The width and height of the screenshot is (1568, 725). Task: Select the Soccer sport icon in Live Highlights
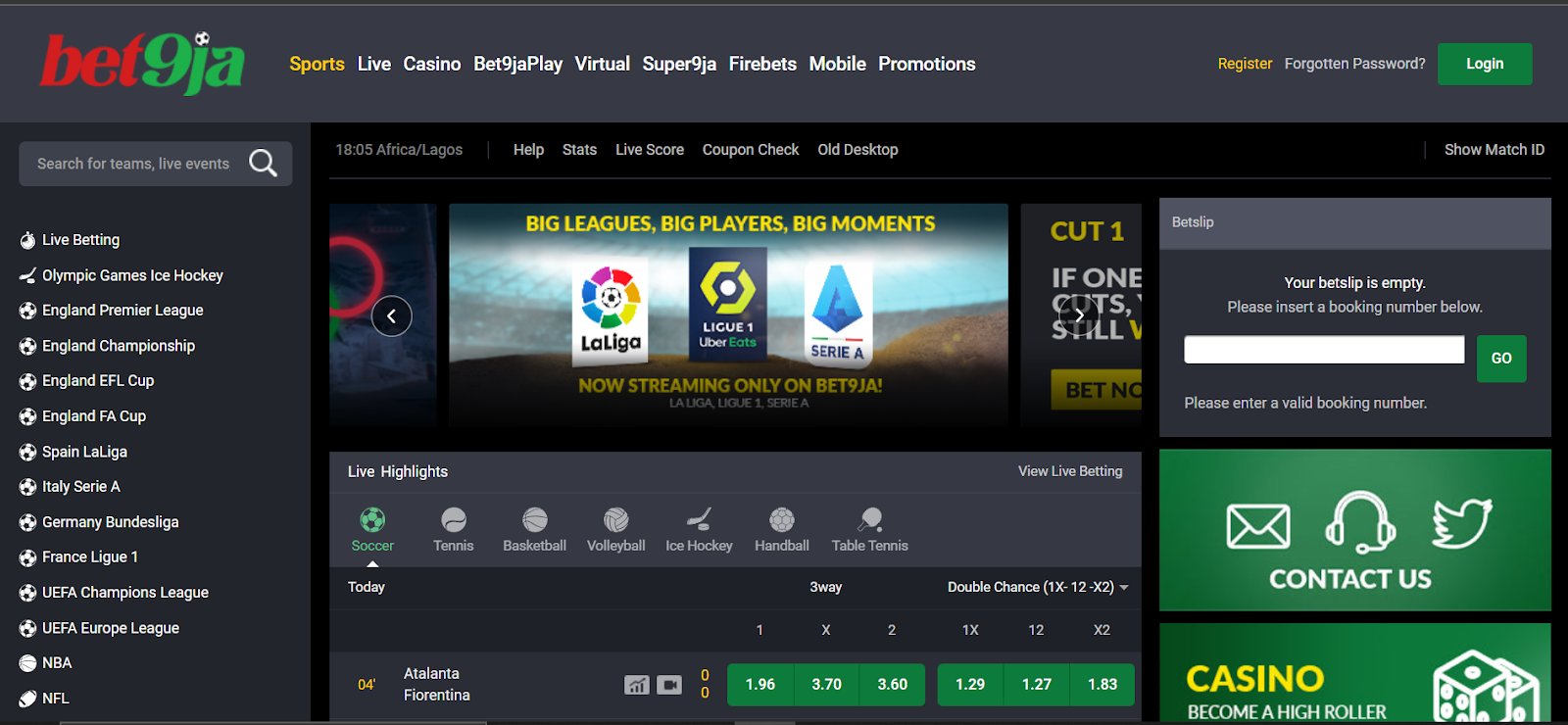pos(372,519)
